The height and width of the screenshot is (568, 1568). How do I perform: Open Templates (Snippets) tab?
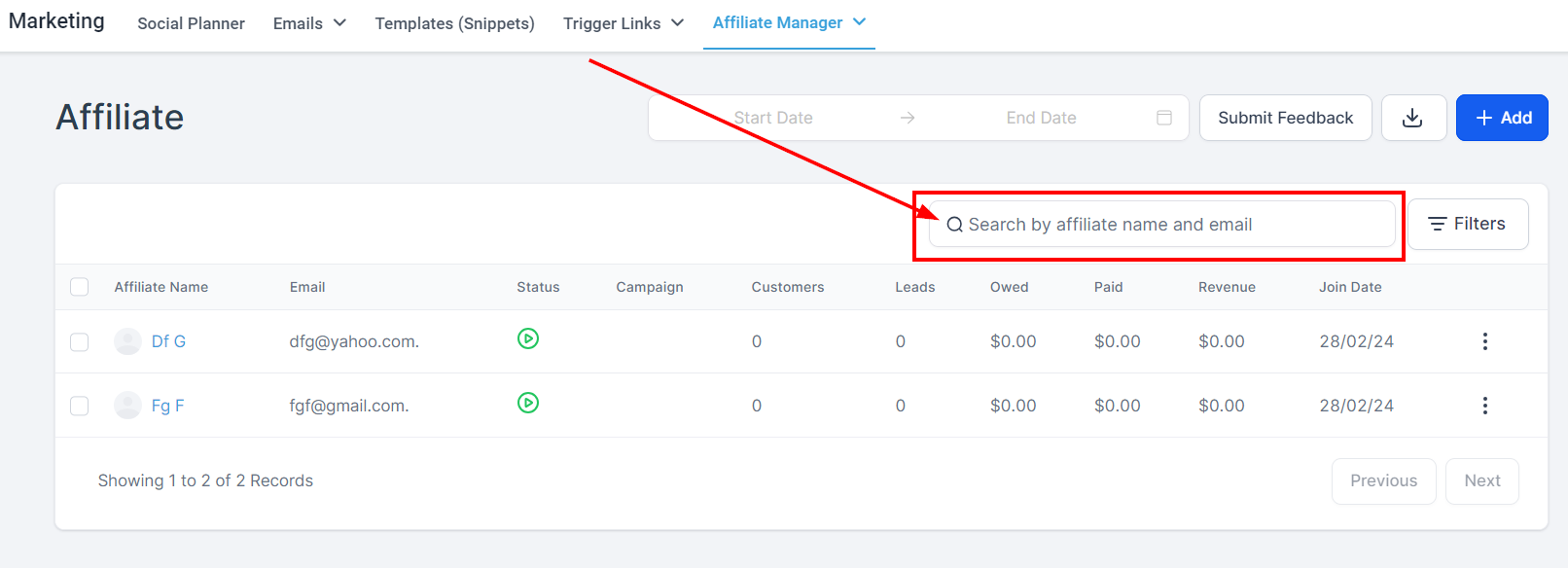454,23
